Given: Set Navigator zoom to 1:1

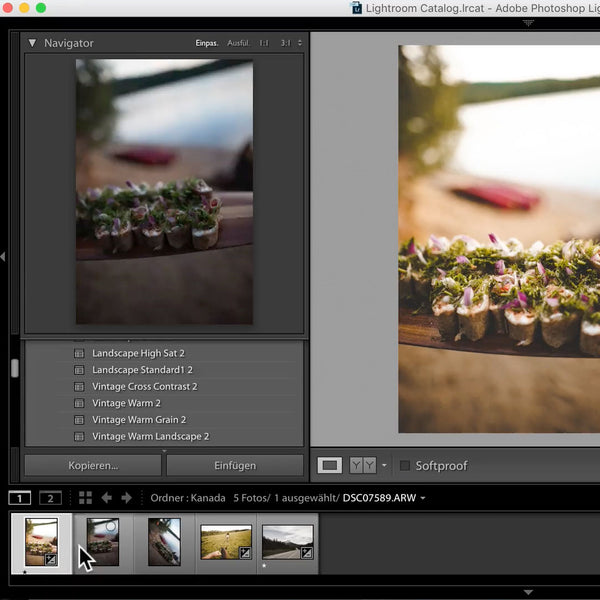Looking at the screenshot, I should [x=264, y=44].
